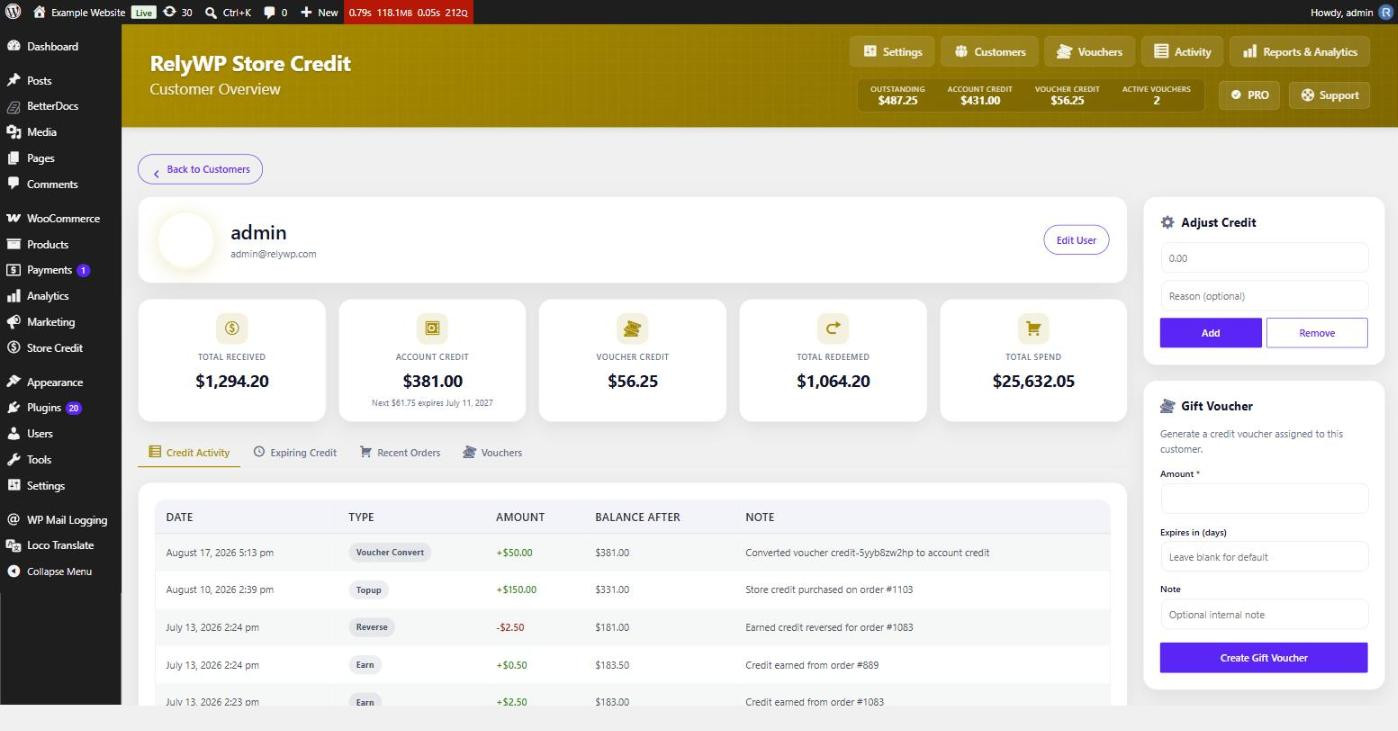The image size is (1398, 731).
Task: Open the Ctrl+K search in admin bar
Action: point(228,12)
